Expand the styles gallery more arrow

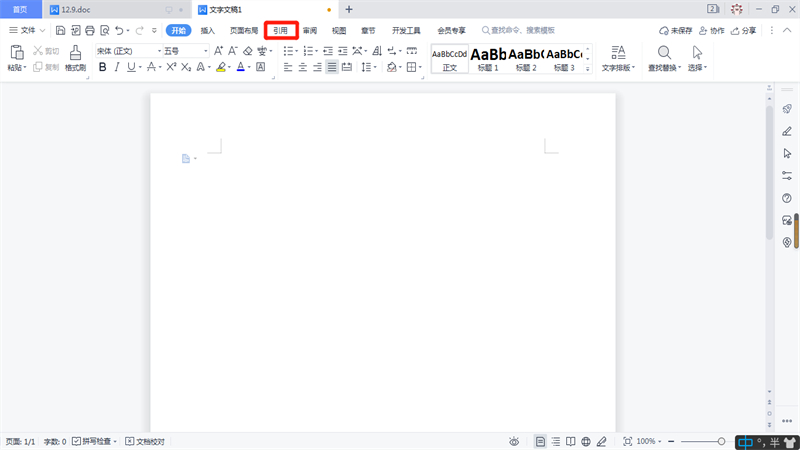tap(588, 68)
